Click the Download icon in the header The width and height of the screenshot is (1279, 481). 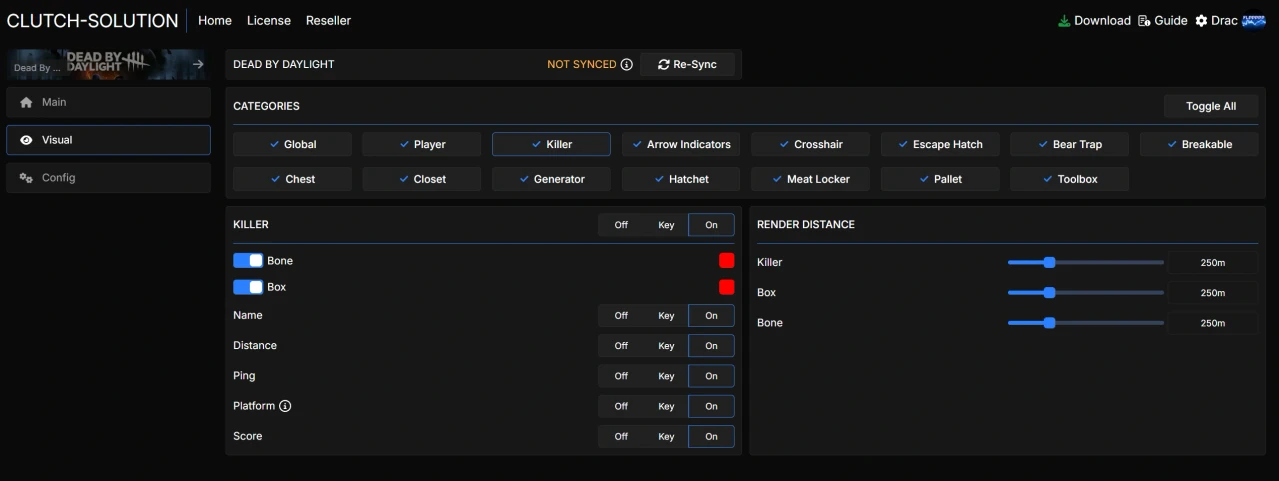tap(1064, 21)
